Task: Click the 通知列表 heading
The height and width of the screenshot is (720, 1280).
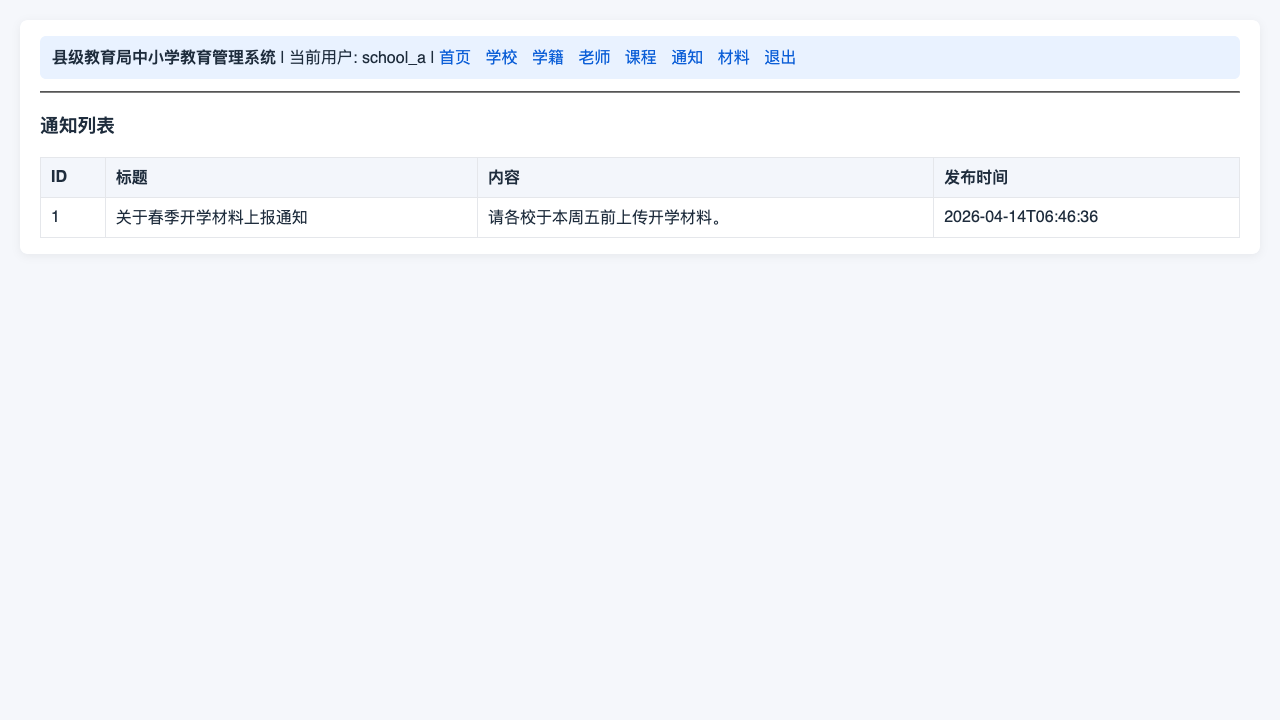Action: tap(77, 126)
